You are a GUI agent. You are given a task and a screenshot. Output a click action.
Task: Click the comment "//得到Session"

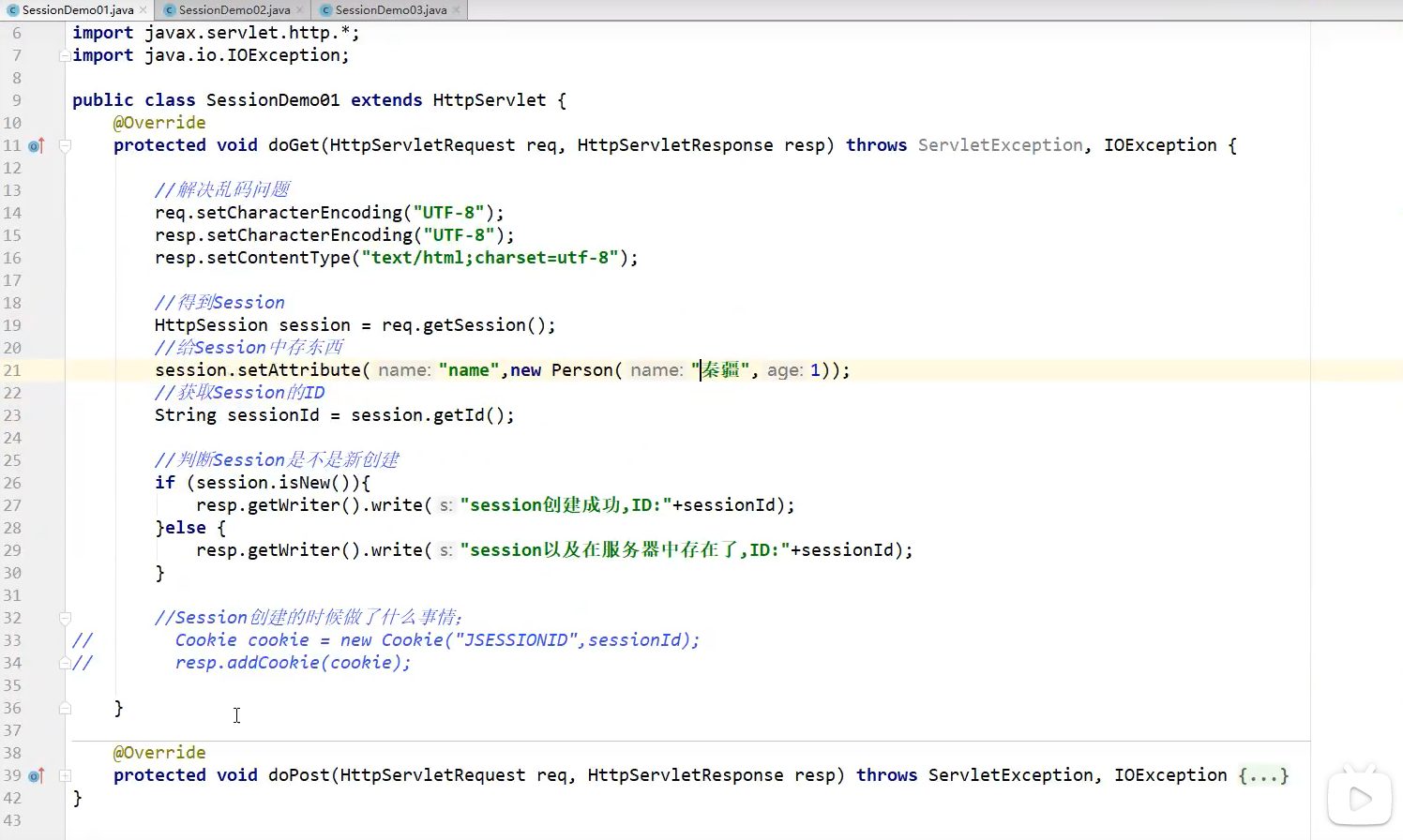[x=219, y=303]
